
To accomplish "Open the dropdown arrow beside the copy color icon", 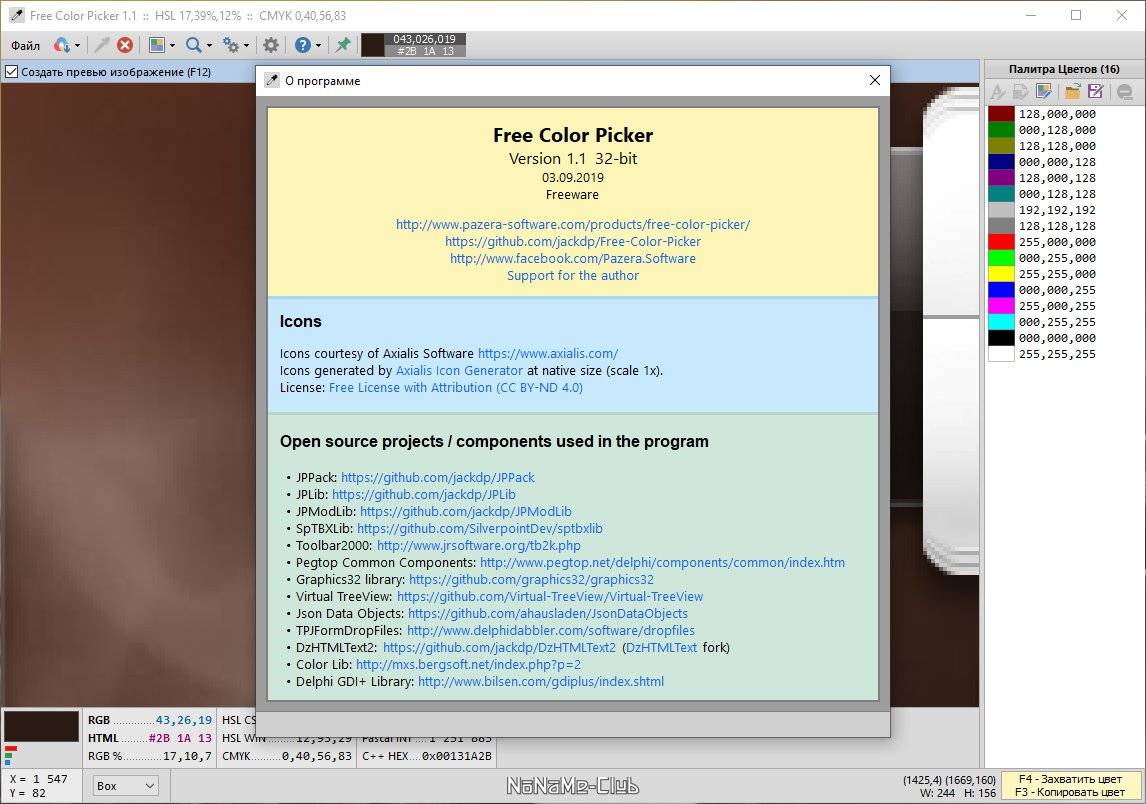I will (x=77, y=46).
